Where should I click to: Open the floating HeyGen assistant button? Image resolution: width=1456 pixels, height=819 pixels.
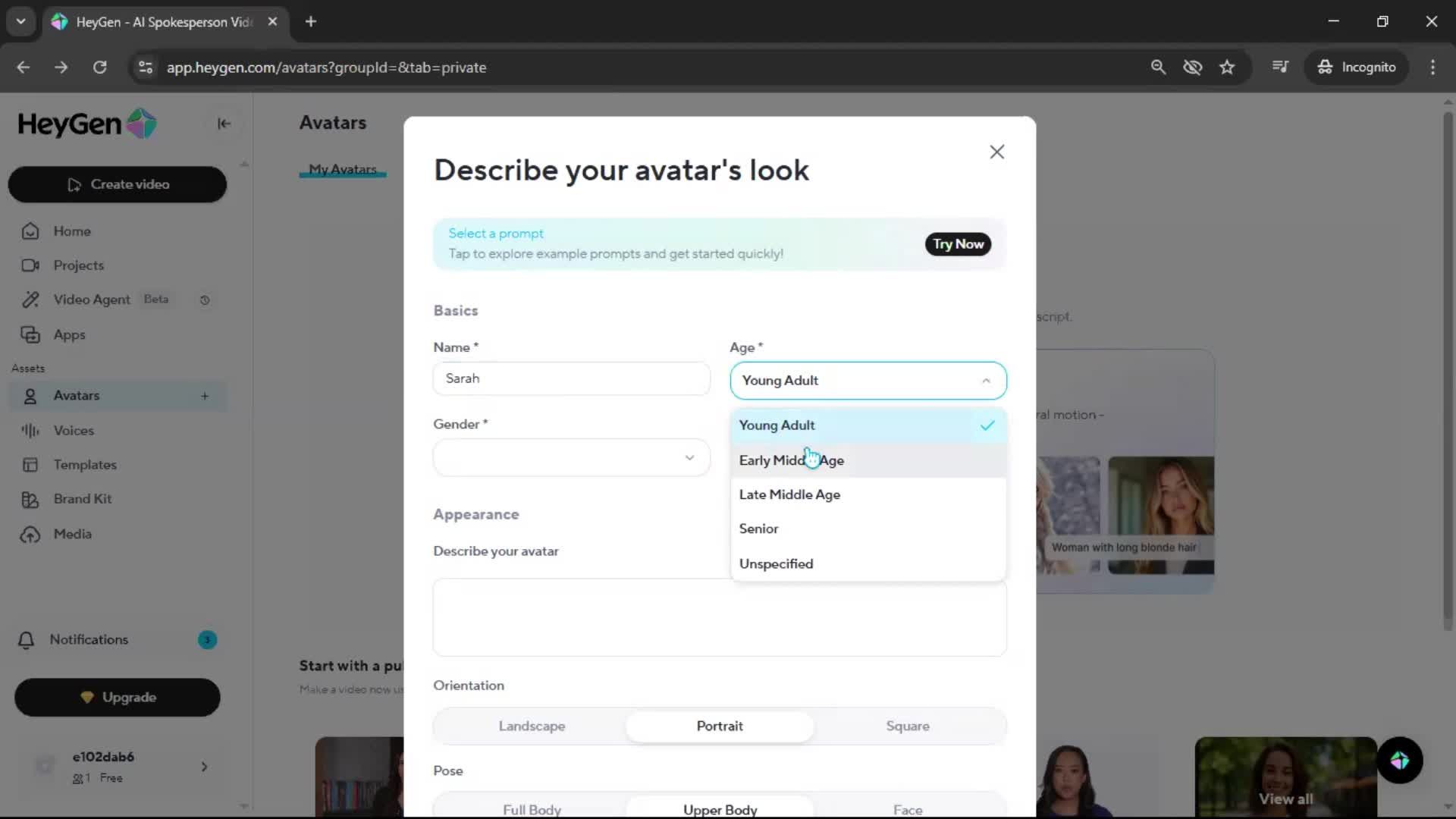[x=1399, y=760]
